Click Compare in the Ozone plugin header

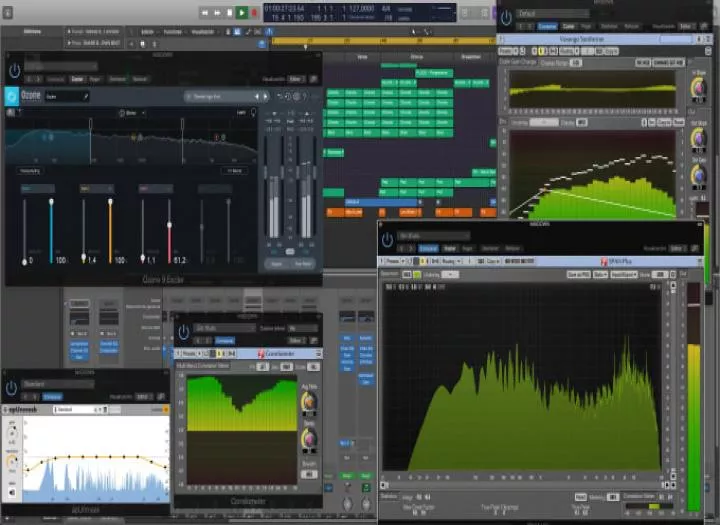[56, 79]
